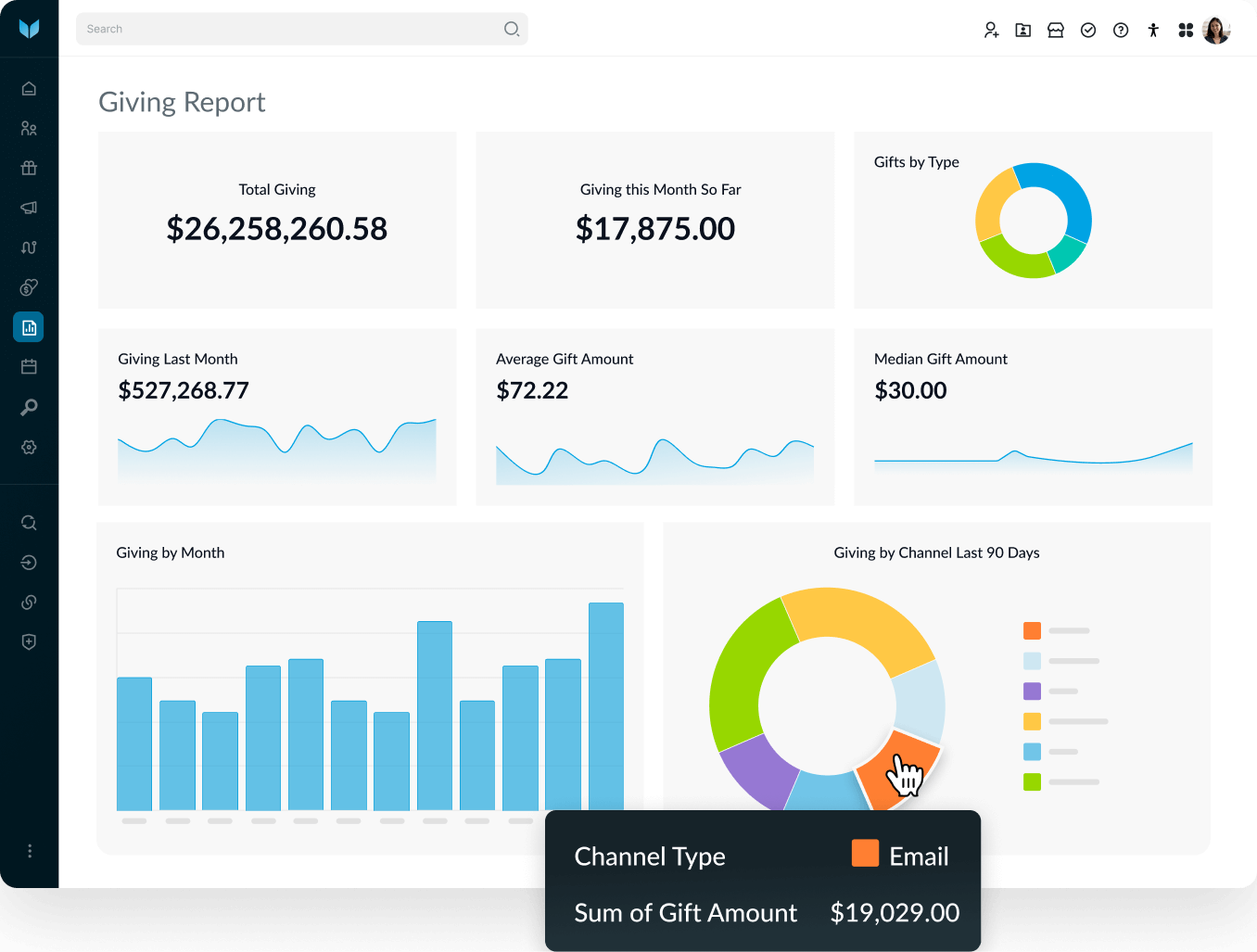Click the add person icon in header
Screen dimensions: 1257x952
[991, 31]
